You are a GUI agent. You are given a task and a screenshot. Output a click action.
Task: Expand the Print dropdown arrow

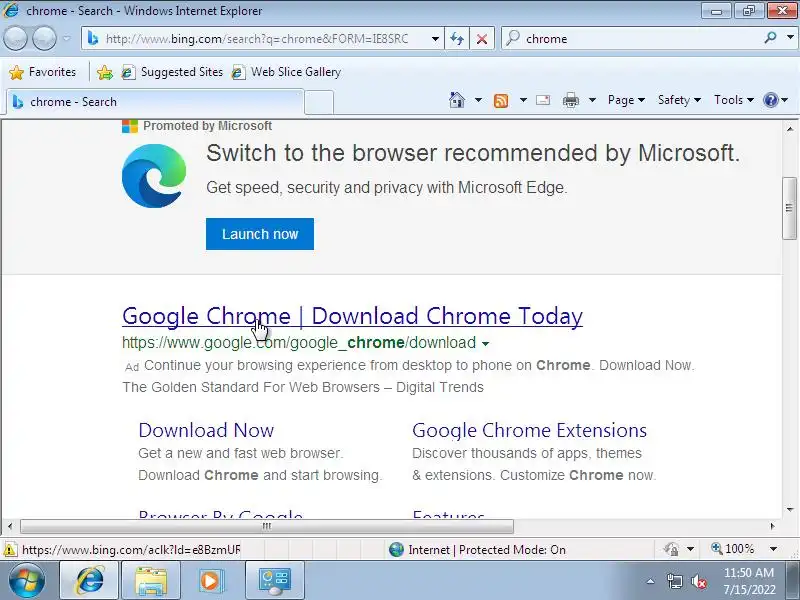click(592, 100)
